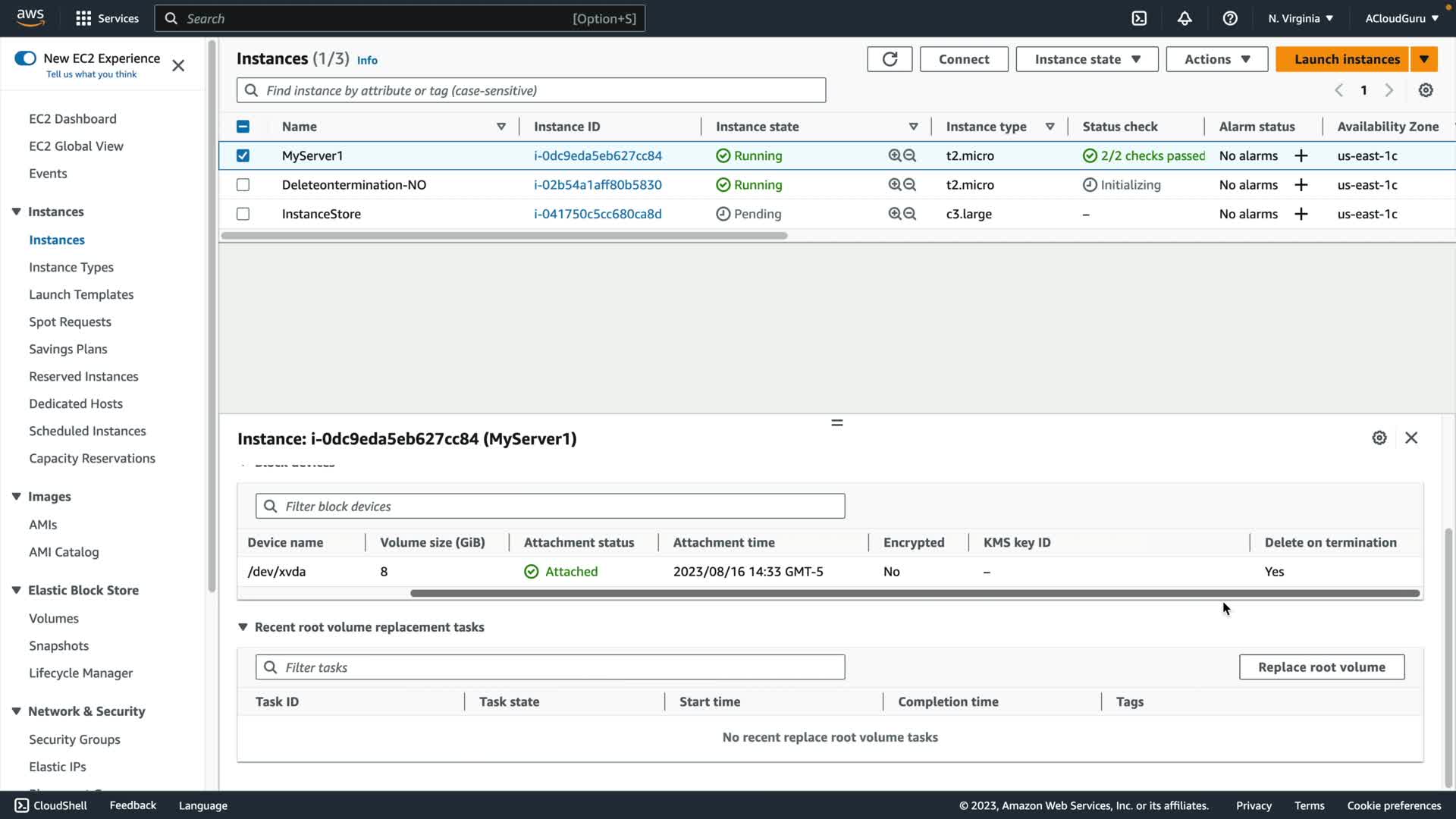
Task: Uncheck the MyServer1 instance checkbox
Action: click(243, 155)
